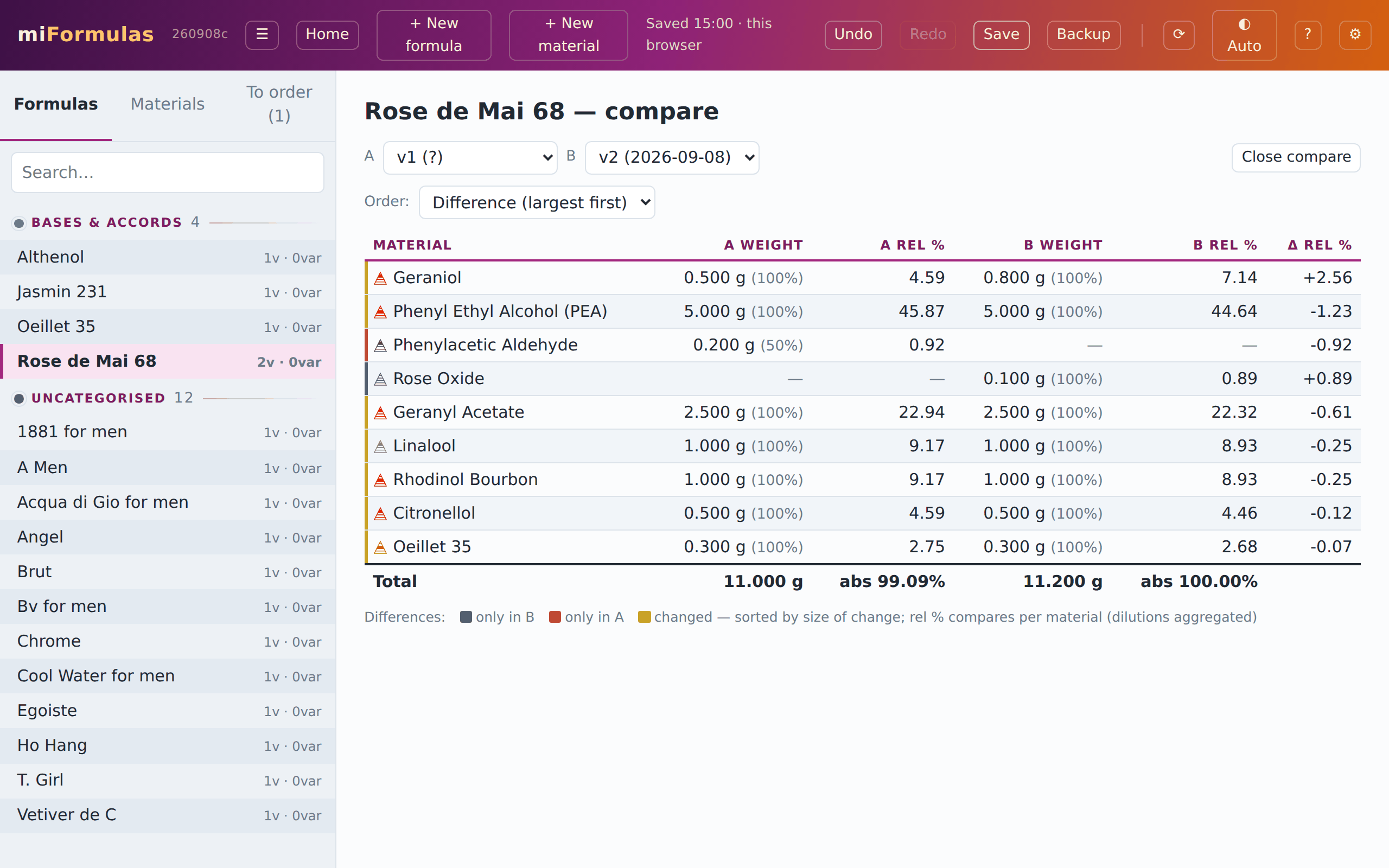Screen dimensions: 1389x868
Task: Collapse the Bases & Accords group dot
Action: (19, 223)
